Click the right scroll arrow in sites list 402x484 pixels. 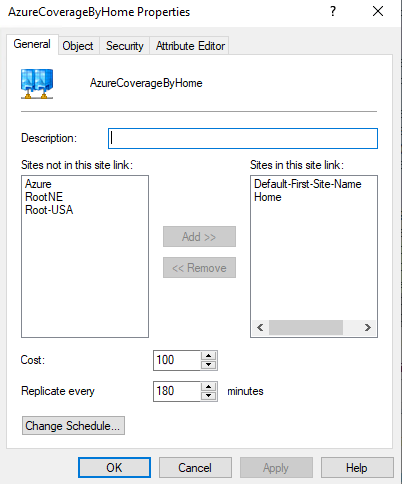point(367,328)
